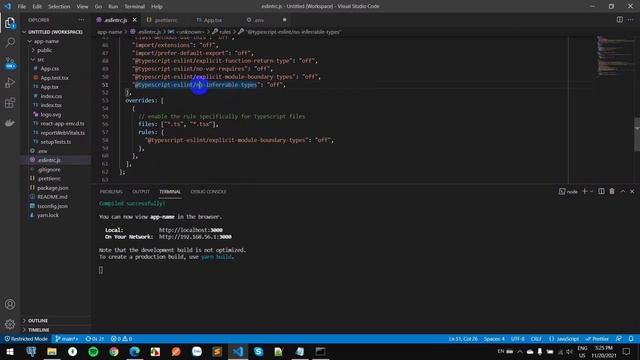Click the errors and warnings count in the status bar
Viewport: 640px width, 360px height.
pos(122,339)
